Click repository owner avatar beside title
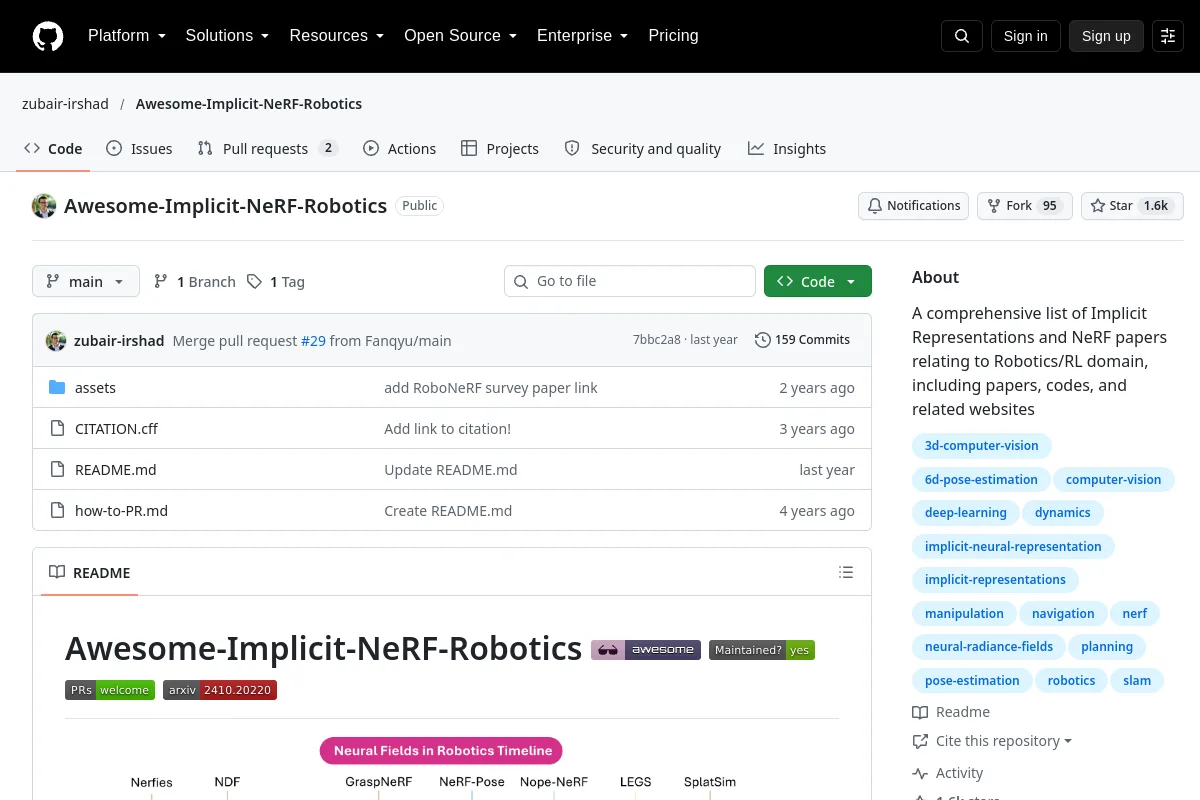1200x800 pixels. coord(44,206)
